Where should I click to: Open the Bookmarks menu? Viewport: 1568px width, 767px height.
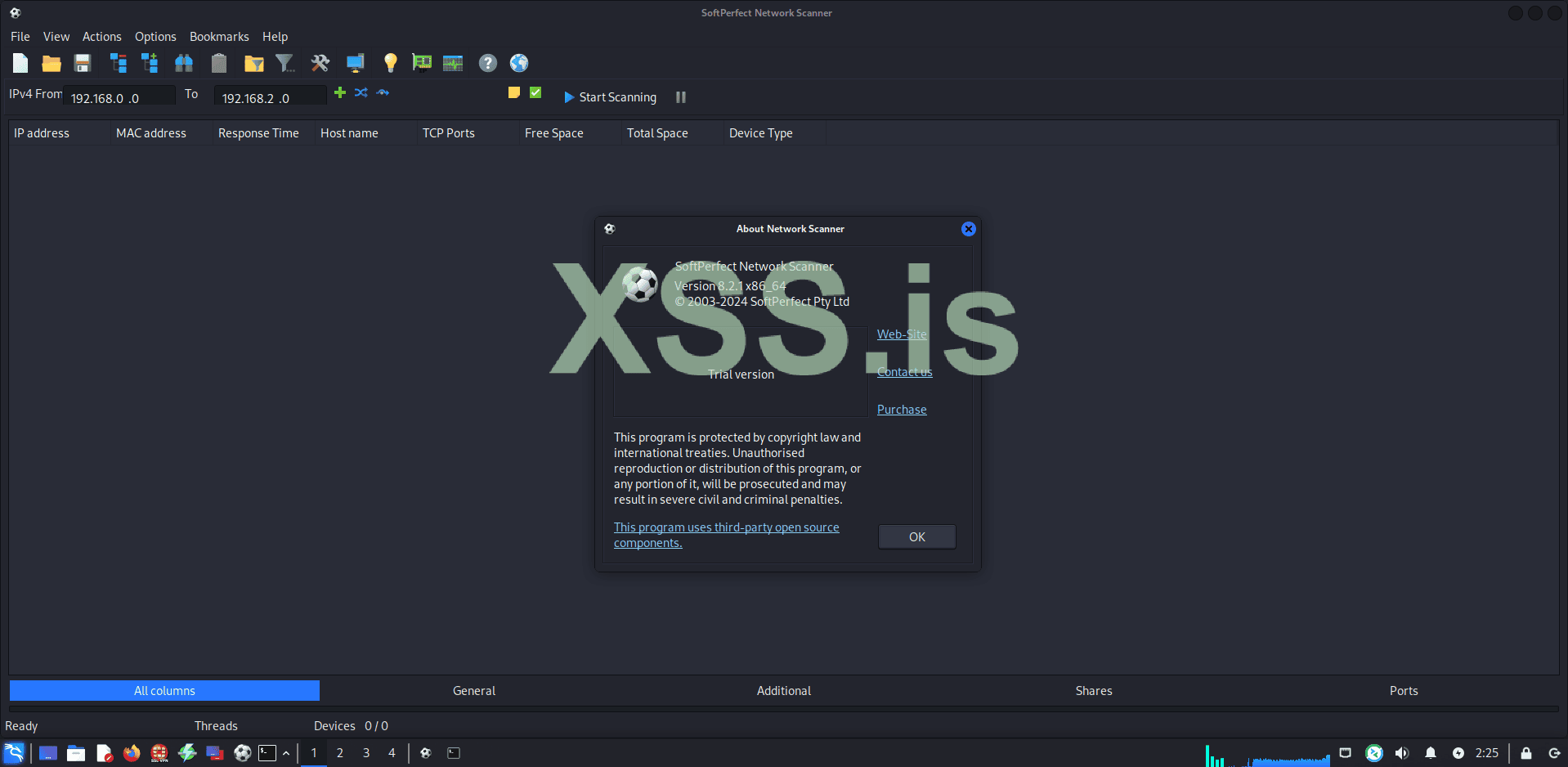(x=219, y=37)
